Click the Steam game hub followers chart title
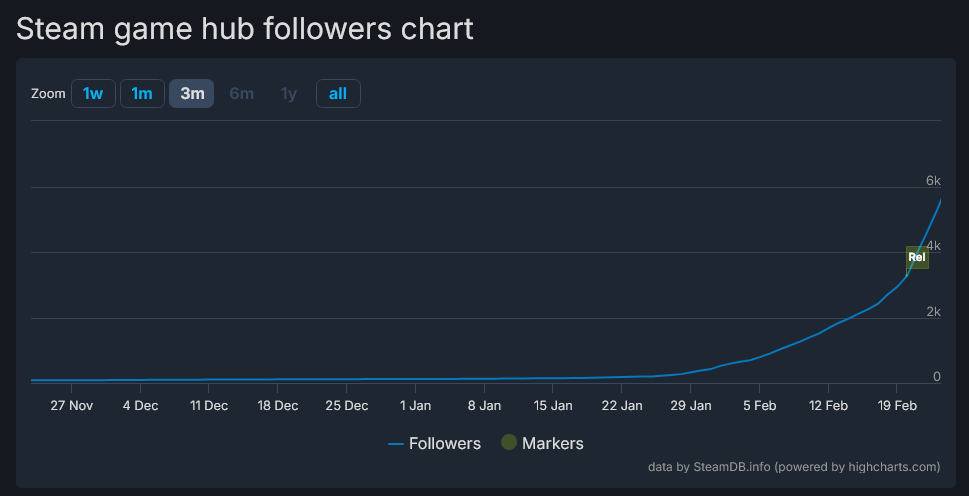The height and width of the screenshot is (496, 969). pos(245,28)
